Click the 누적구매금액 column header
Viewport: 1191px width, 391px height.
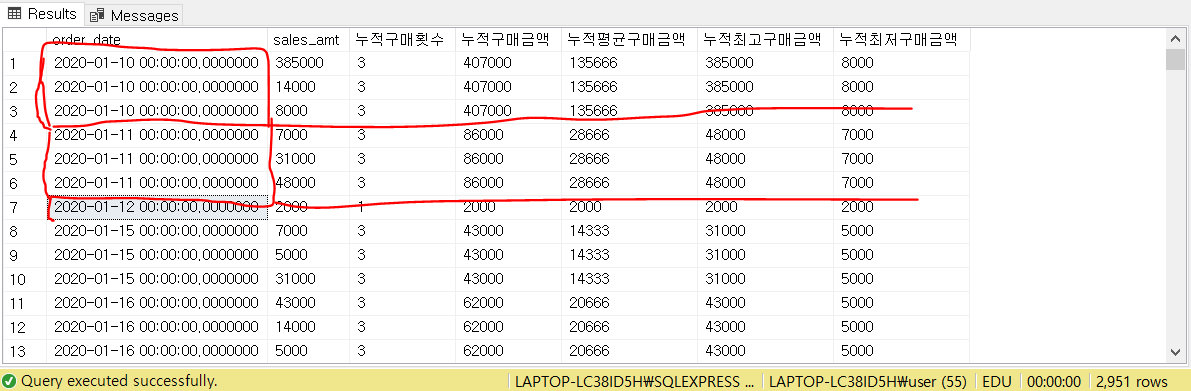pos(508,39)
